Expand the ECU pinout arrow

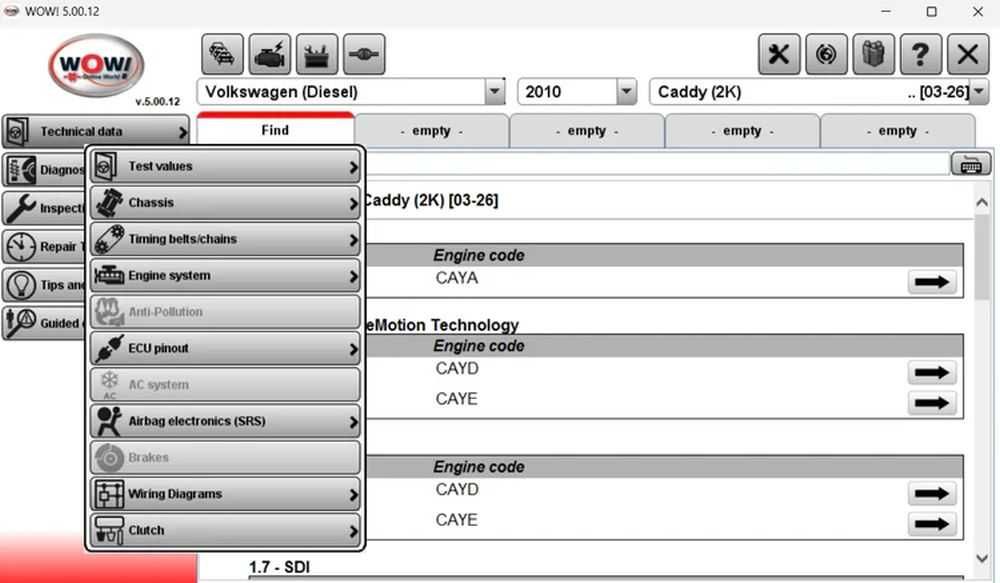pyautogui.click(x=353, y=349)
